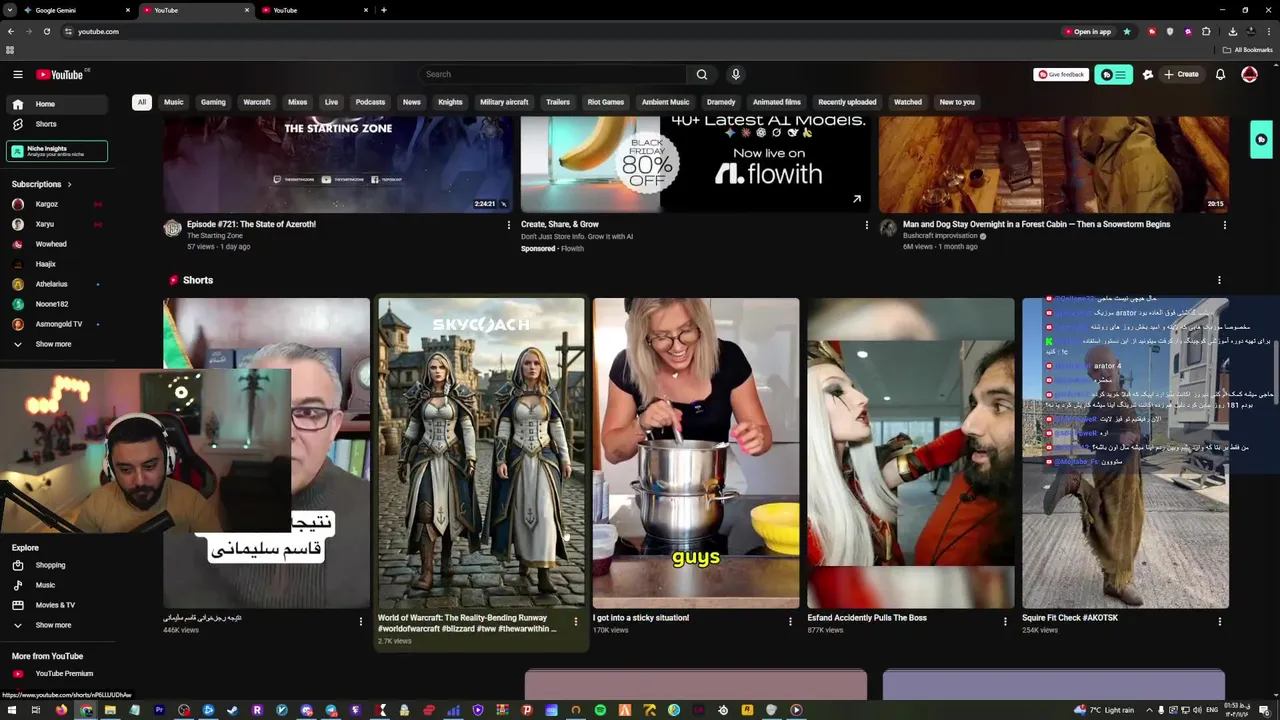Viewport: 1280px width, 720px height.
Task: Open Movies & TV in Explore
Action: point(56,605)
